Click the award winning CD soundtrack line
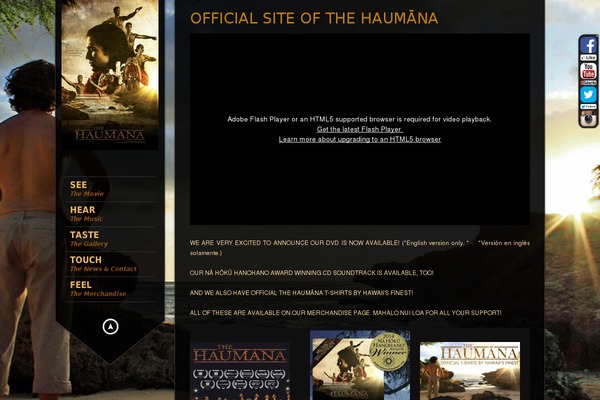 311,273
